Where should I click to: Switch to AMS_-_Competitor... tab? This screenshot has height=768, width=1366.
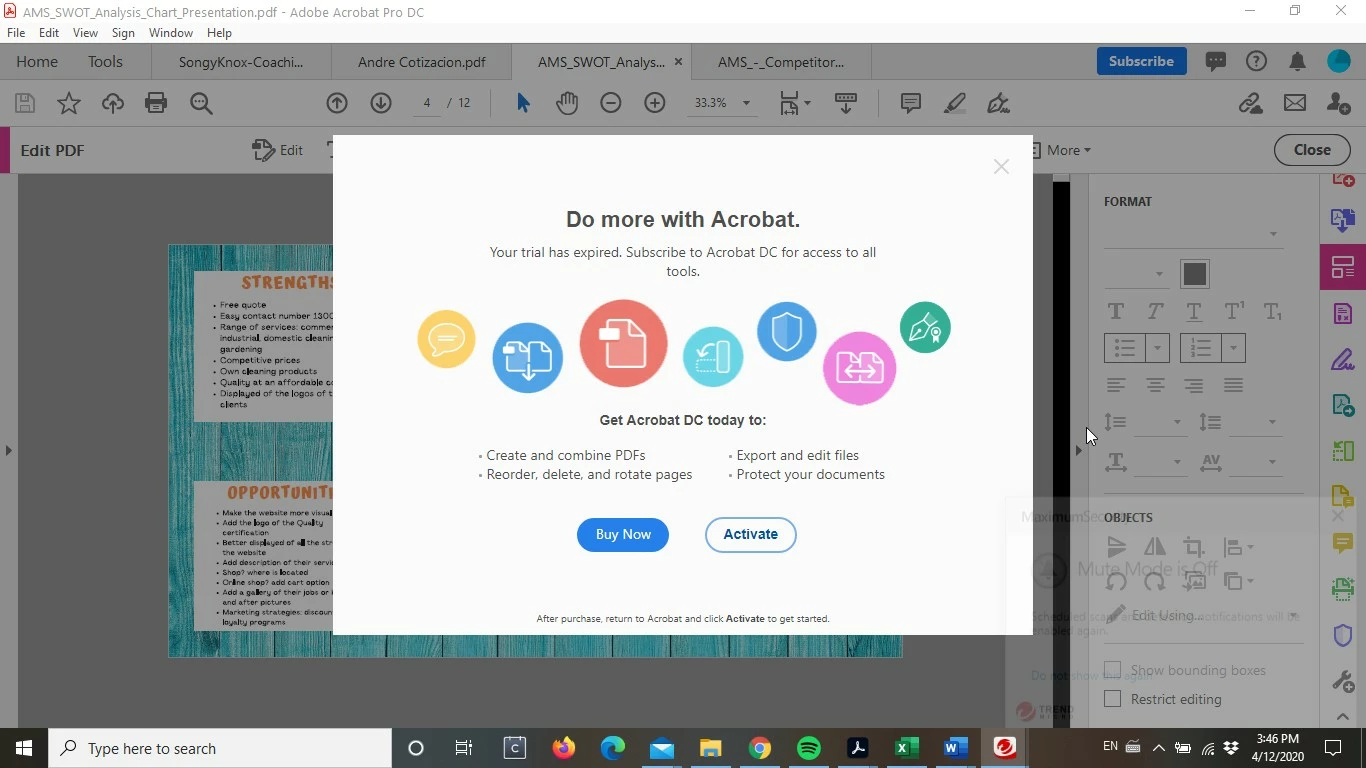click(781, 62)
